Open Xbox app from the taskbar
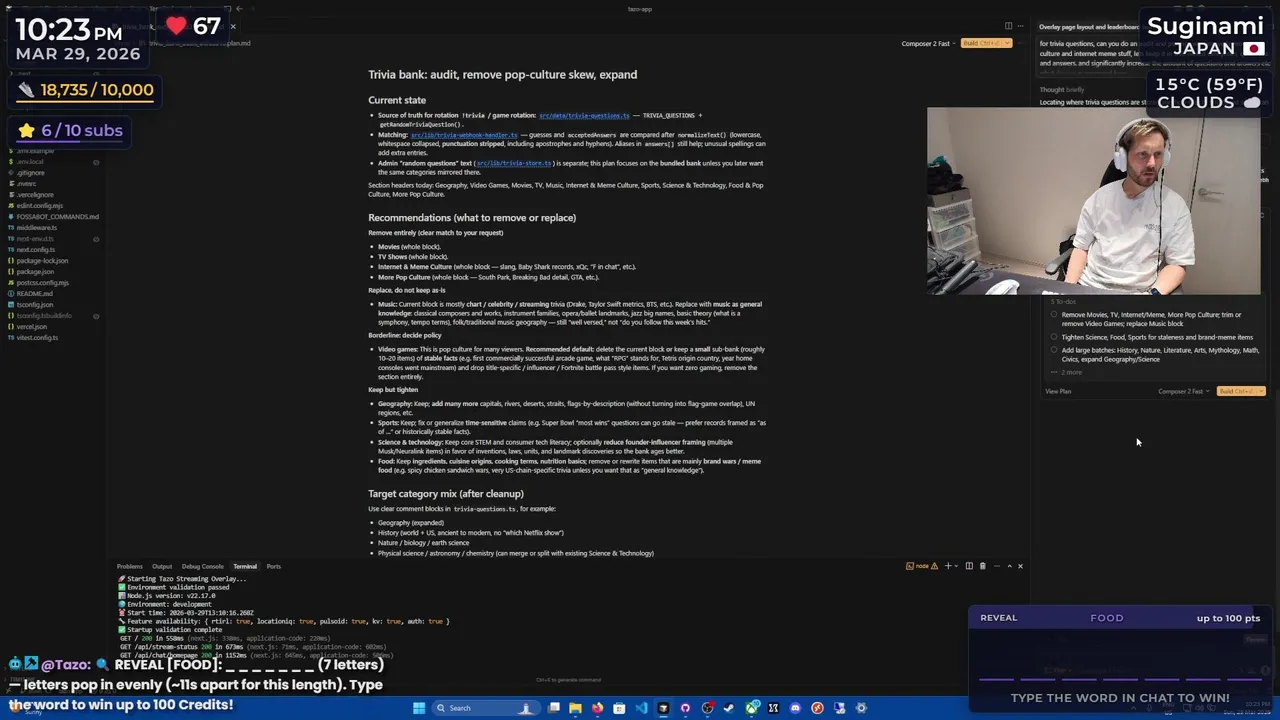The image size is (1280, 720). coord(751,708)
